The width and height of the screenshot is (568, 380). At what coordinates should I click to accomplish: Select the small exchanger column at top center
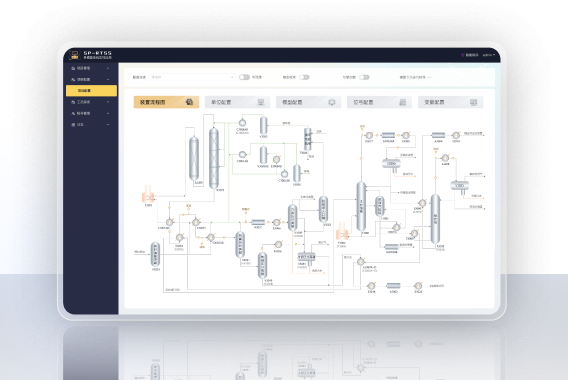click(x=308, y=139)
